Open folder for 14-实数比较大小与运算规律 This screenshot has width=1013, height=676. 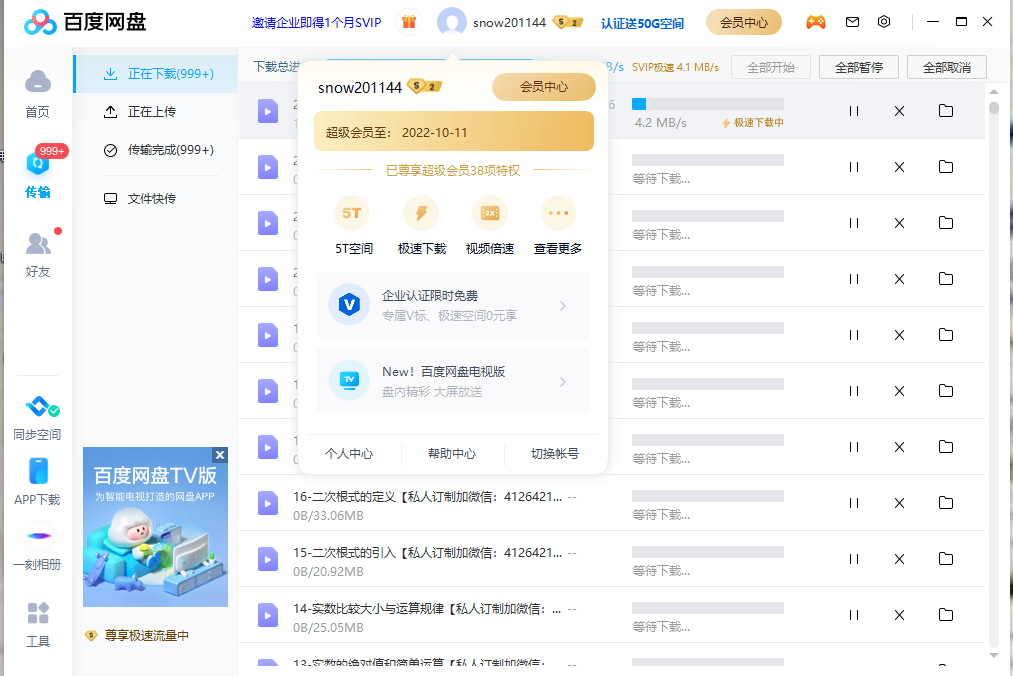point(946,615)
